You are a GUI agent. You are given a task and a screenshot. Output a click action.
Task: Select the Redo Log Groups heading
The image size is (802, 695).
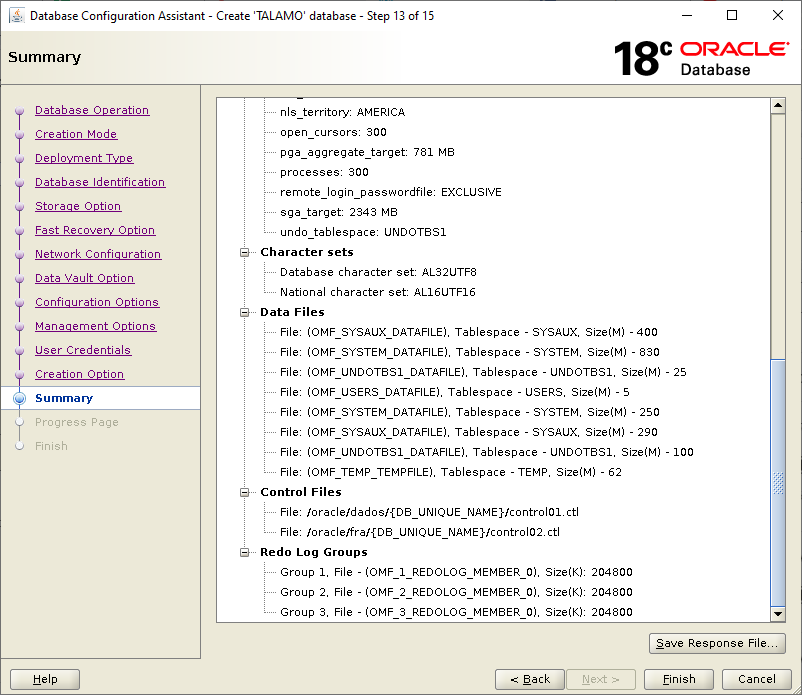point(314,552)
